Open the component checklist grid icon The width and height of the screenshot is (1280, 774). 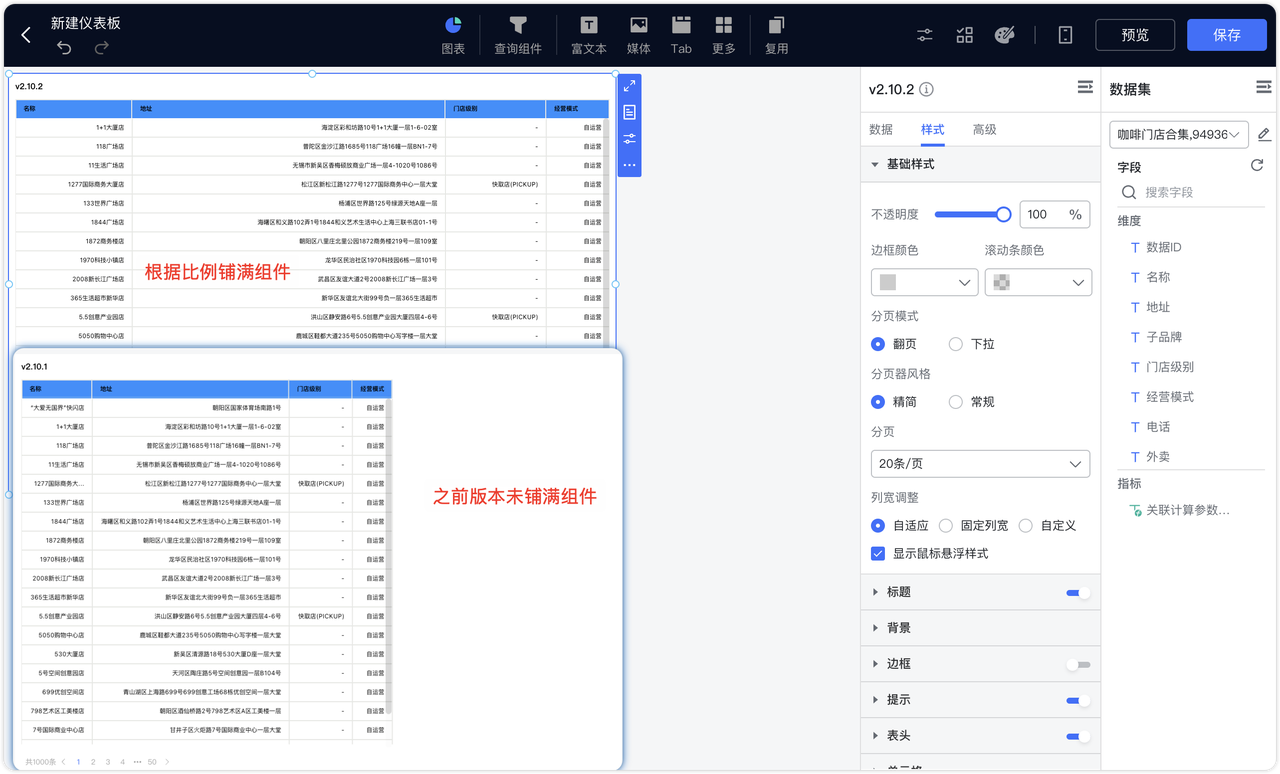pyautogui.click(x=965, y=35)
